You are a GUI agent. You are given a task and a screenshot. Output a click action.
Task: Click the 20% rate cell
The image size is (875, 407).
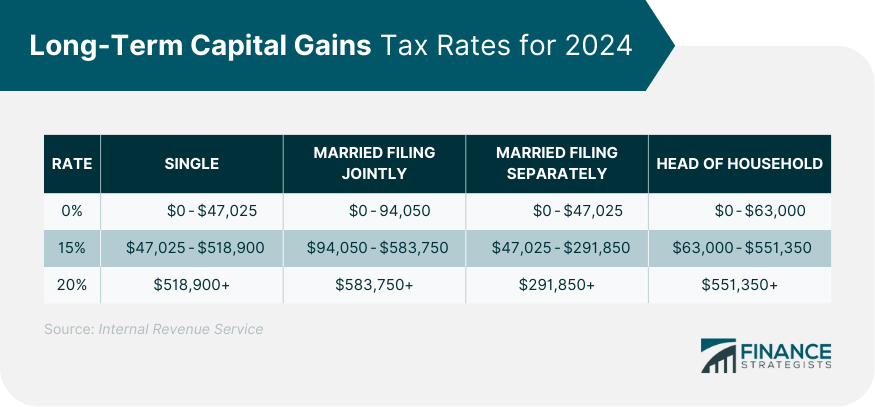72,285
